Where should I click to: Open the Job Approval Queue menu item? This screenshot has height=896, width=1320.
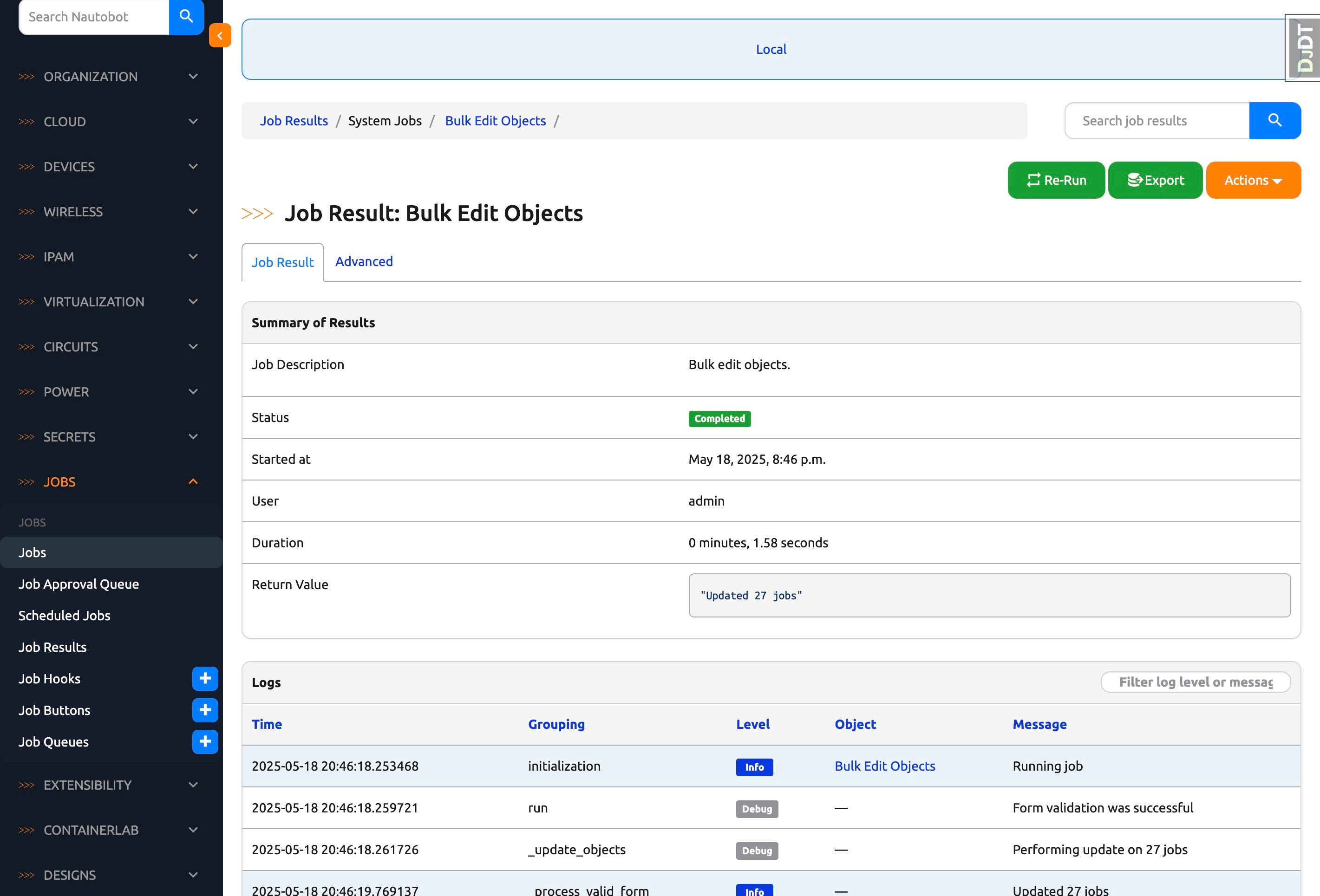[78, 584]
